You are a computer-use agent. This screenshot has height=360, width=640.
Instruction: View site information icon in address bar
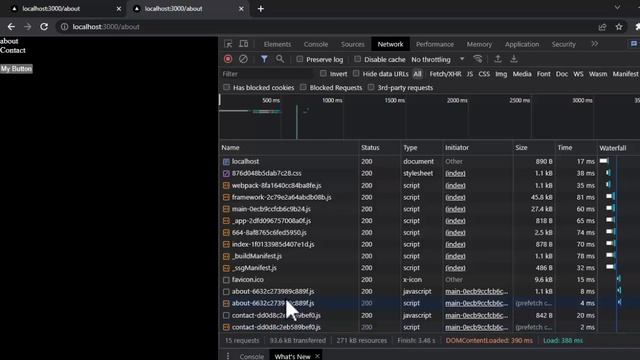click(64, 27)
